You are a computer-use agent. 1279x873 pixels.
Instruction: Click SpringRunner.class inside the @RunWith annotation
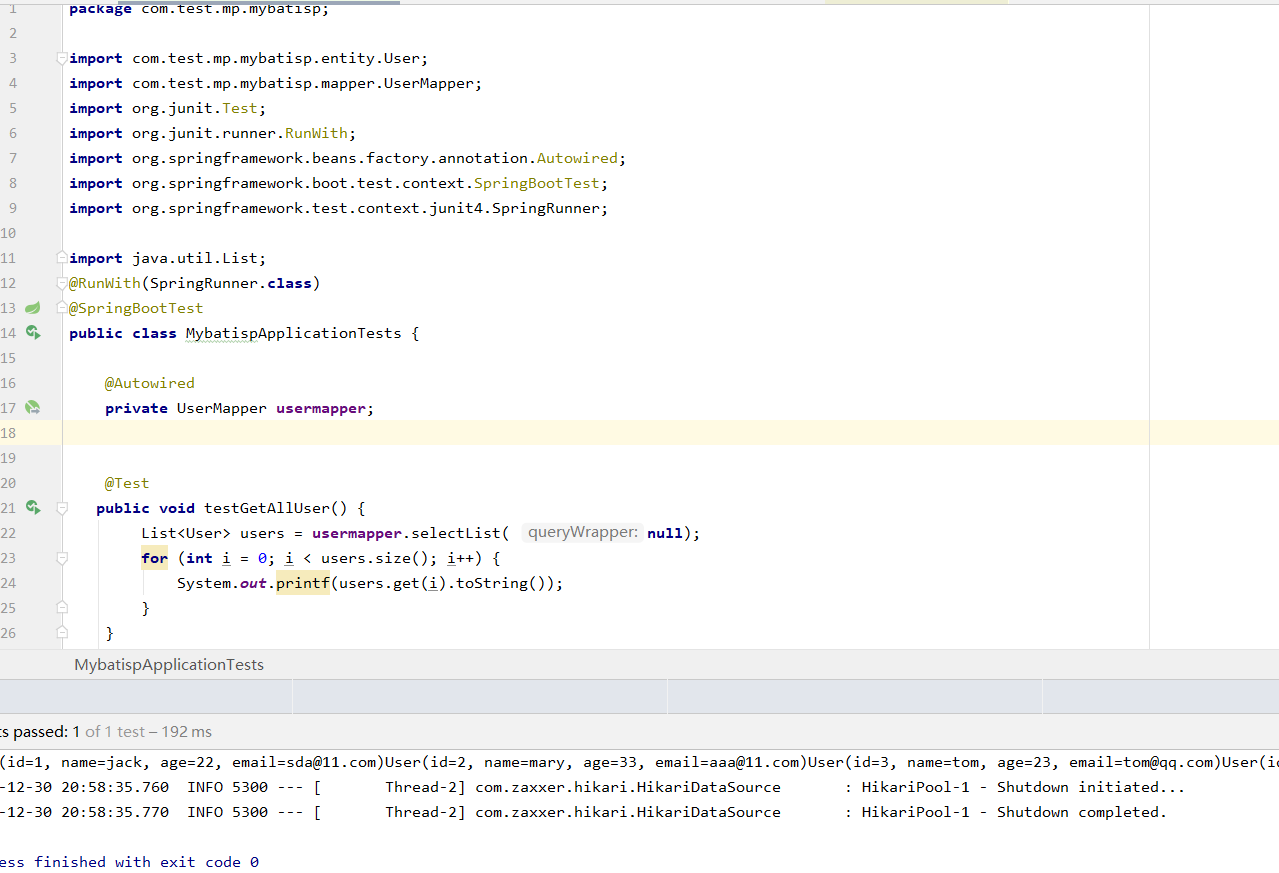pyautogui.click(x=231, y=283)
